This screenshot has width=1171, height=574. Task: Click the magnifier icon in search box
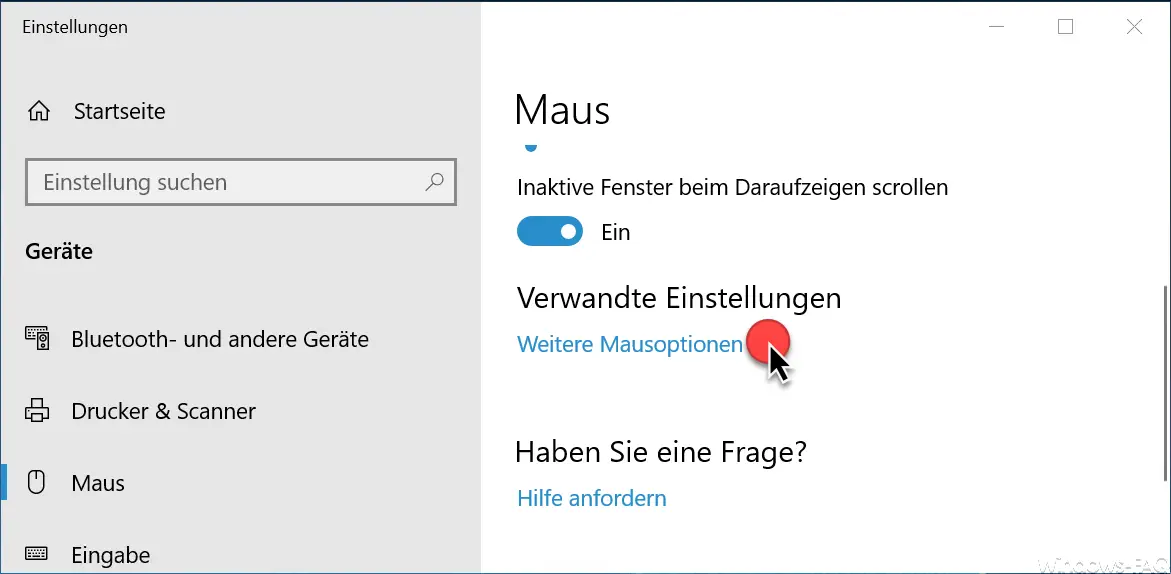click(x=434, y=181)
